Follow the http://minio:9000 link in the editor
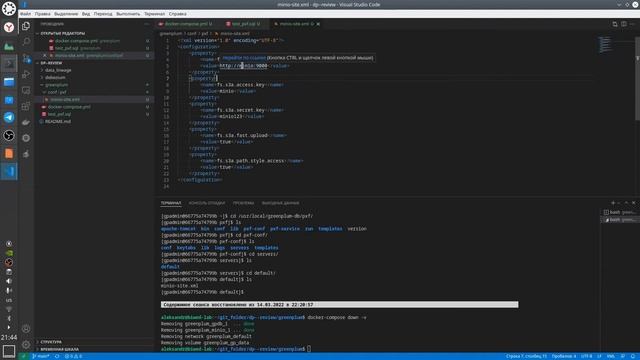Image resolution: width=640 pixels, height=360 pixels. pos(244,66)
